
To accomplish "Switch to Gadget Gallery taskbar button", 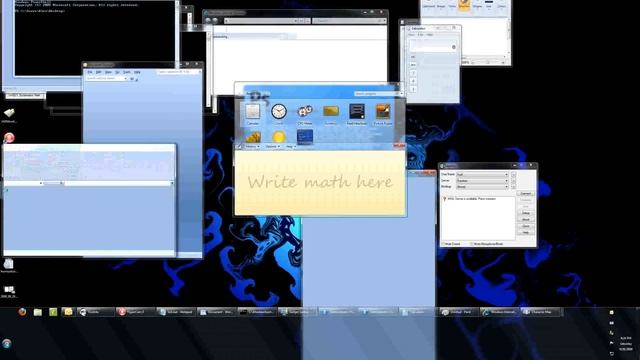I will (x=298, y=312).
